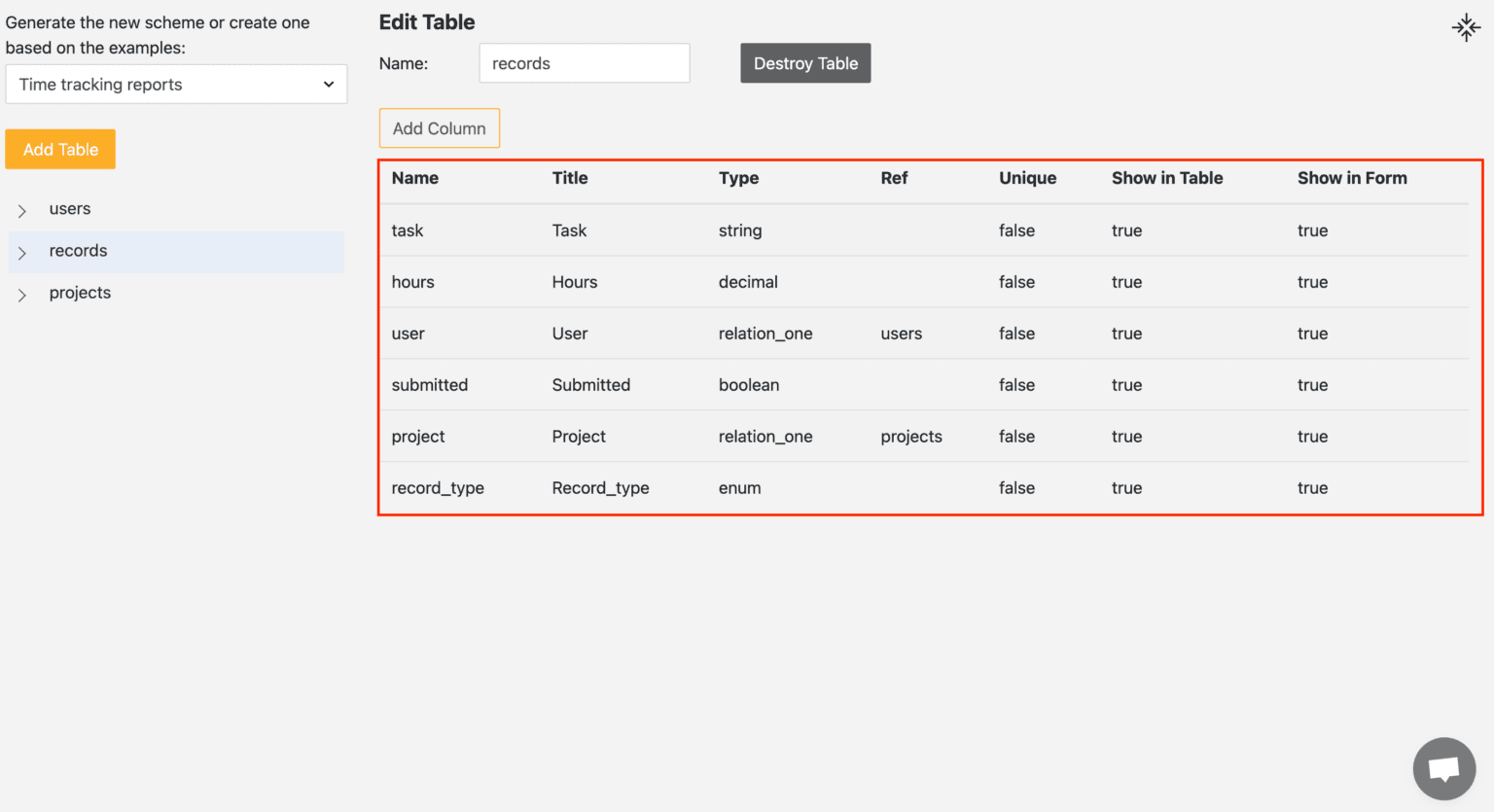Click the Show in Table column header
Viewport: 1494px width, 812px height.
(x=1167, y=178)
